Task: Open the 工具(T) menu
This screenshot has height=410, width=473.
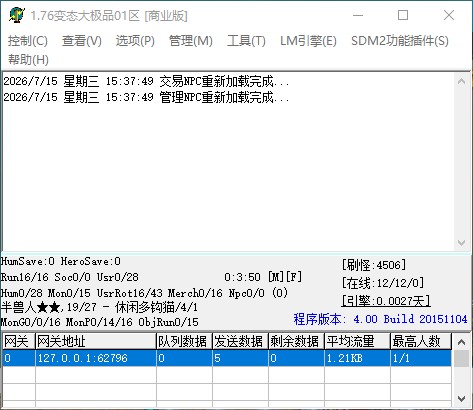Action: (246, 41)
